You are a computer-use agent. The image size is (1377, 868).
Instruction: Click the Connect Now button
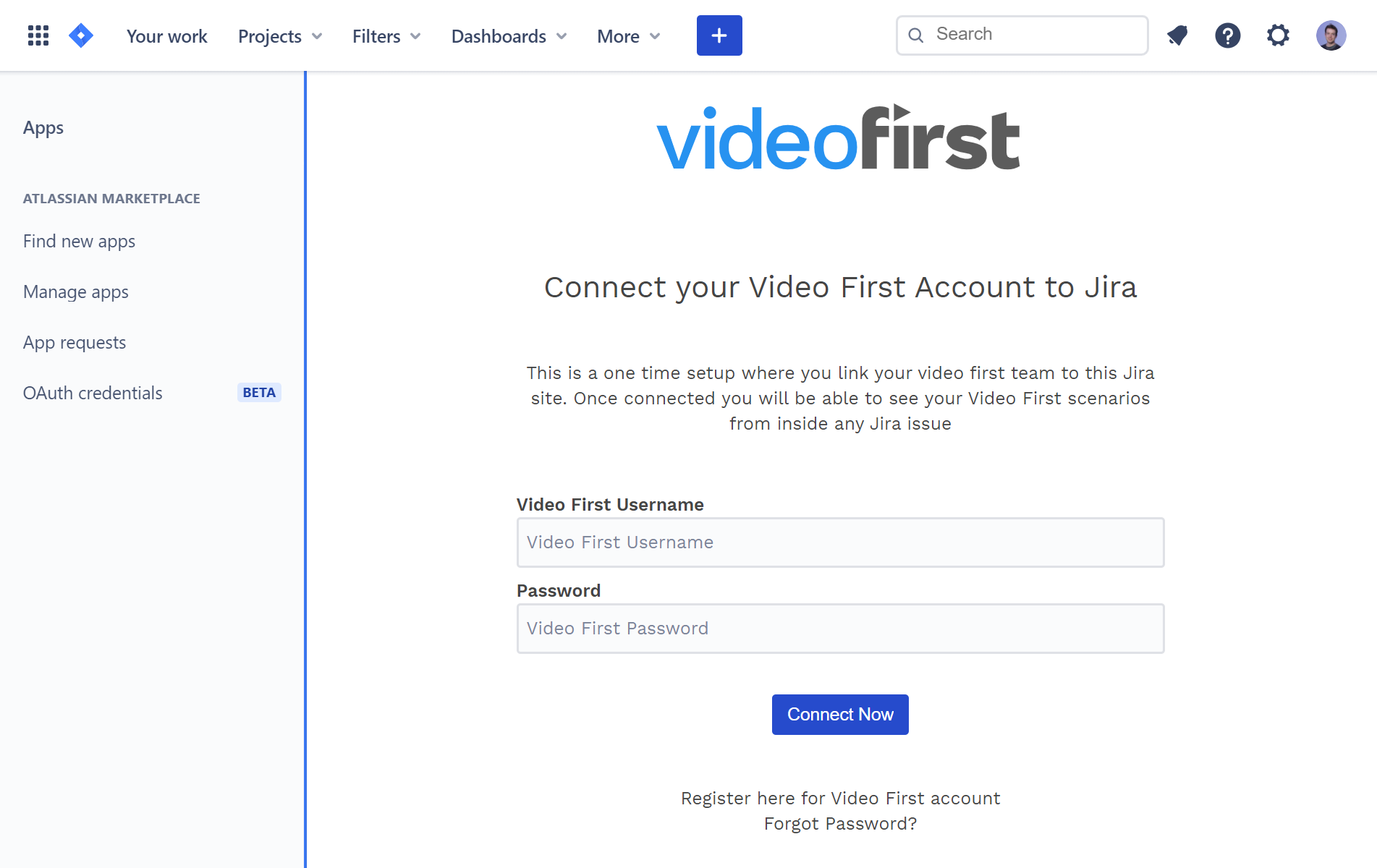pos(839,714)
